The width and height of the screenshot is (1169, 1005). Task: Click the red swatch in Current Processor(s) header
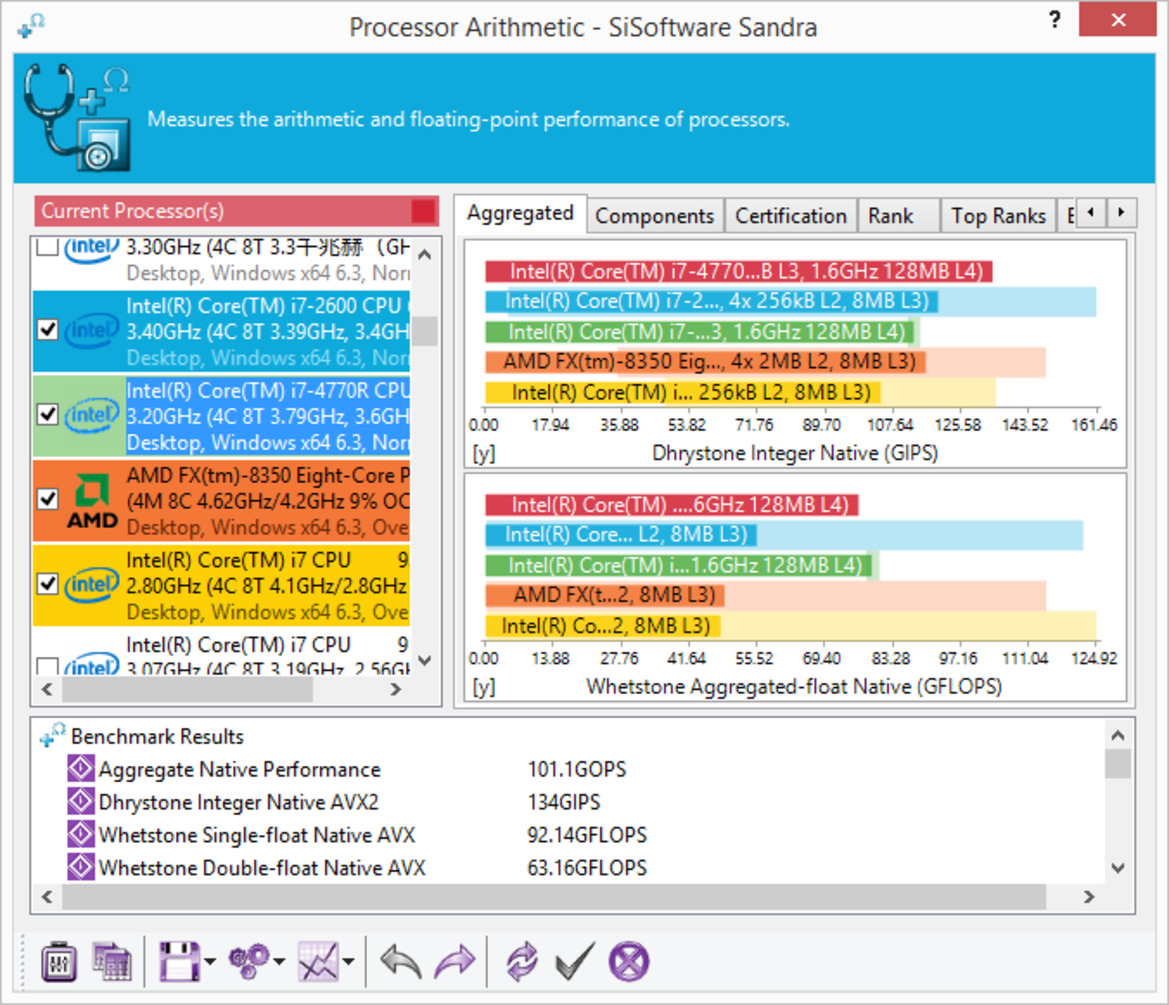click(423, 211)
